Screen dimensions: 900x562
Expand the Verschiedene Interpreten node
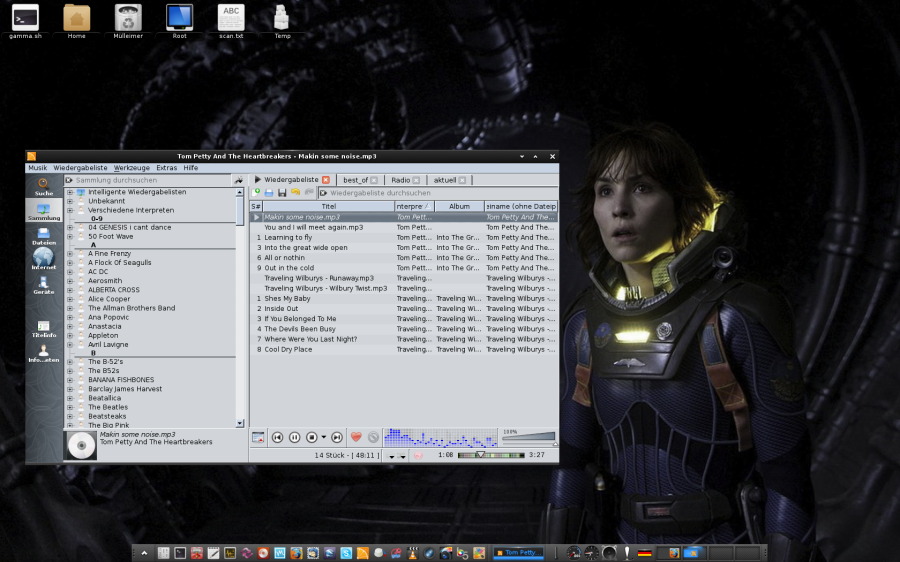point(70,210)
